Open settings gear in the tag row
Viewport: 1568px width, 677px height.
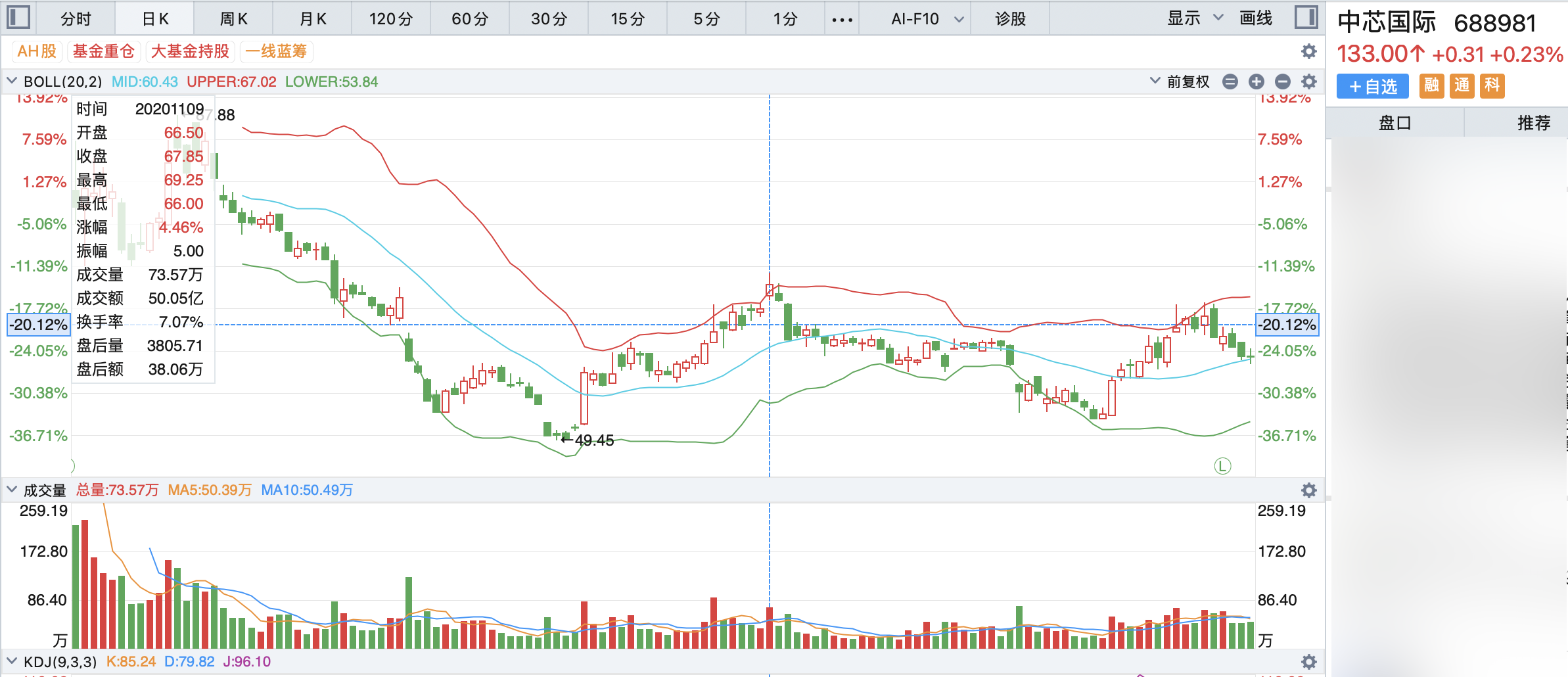pos(1308,51)
